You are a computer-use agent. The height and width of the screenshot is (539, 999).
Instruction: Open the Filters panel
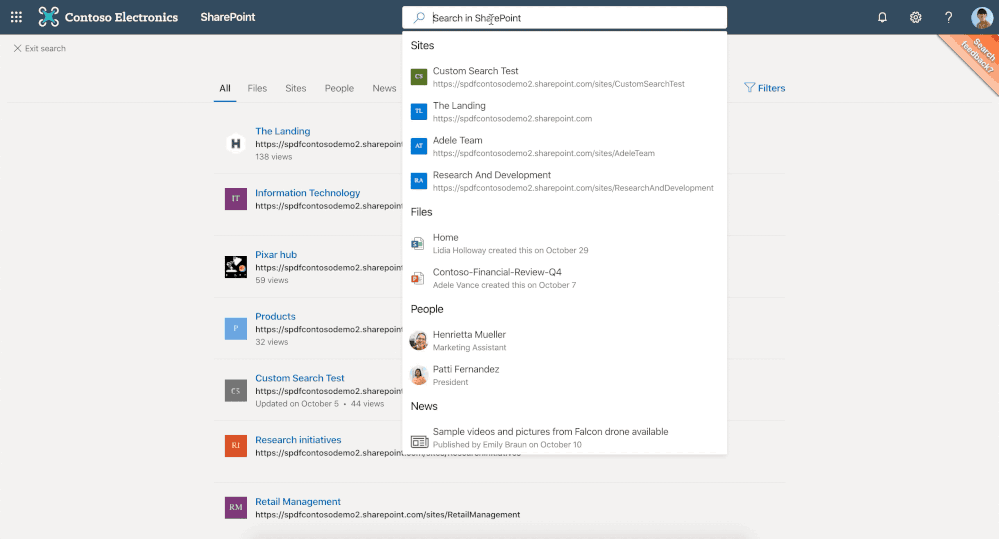765,88
